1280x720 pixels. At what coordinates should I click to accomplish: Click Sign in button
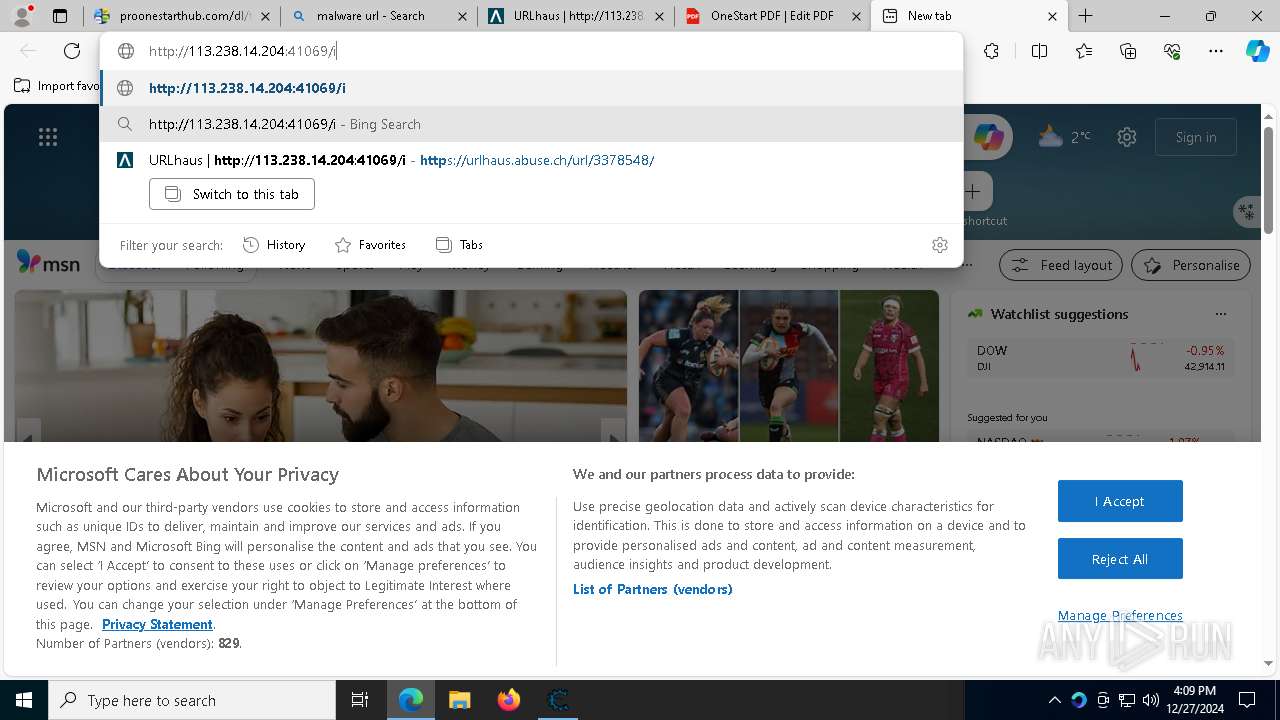click(x=1196, y=137)
